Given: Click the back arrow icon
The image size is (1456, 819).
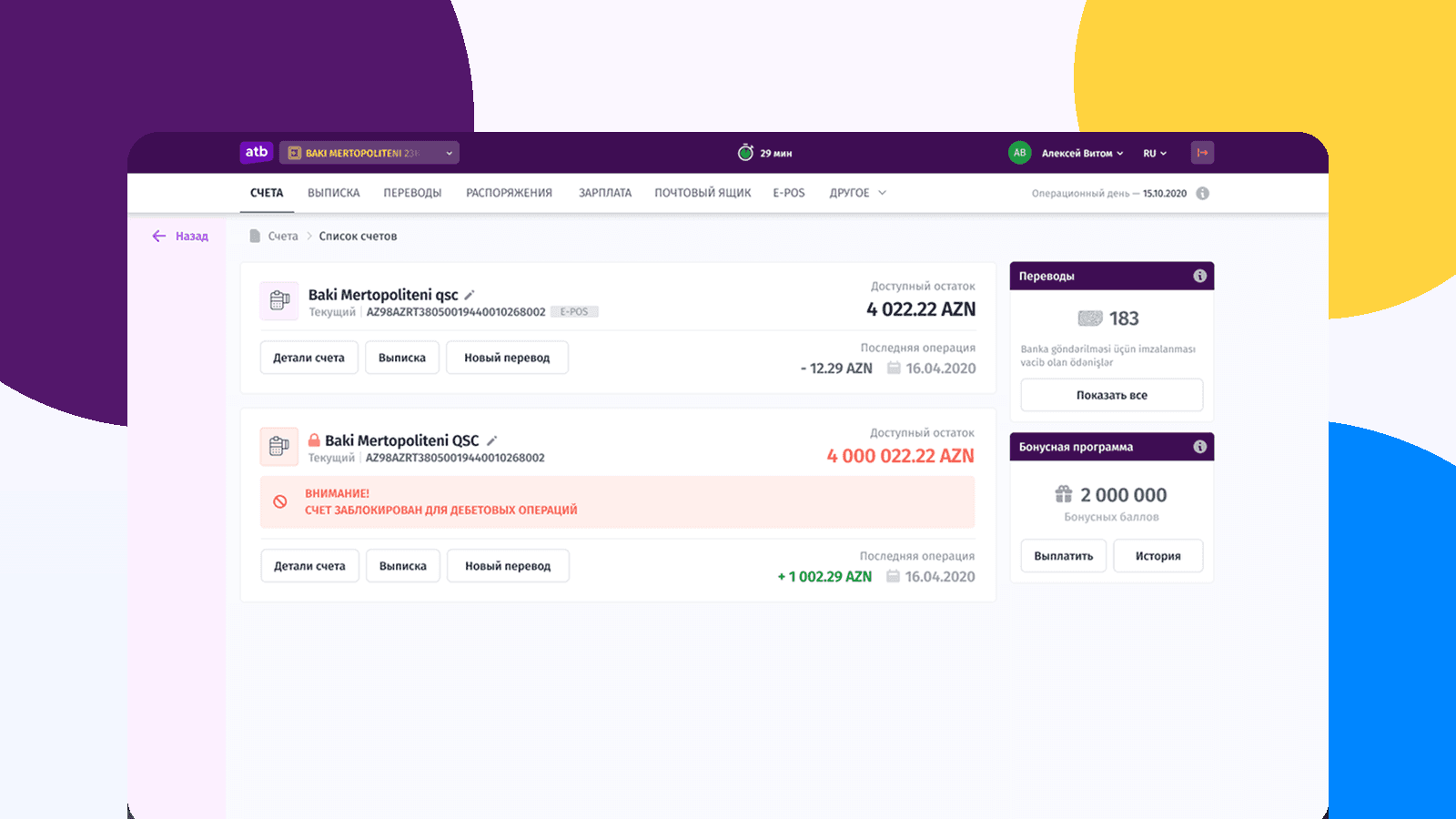Looking at the screenshot, I should [x=159, y=236].
